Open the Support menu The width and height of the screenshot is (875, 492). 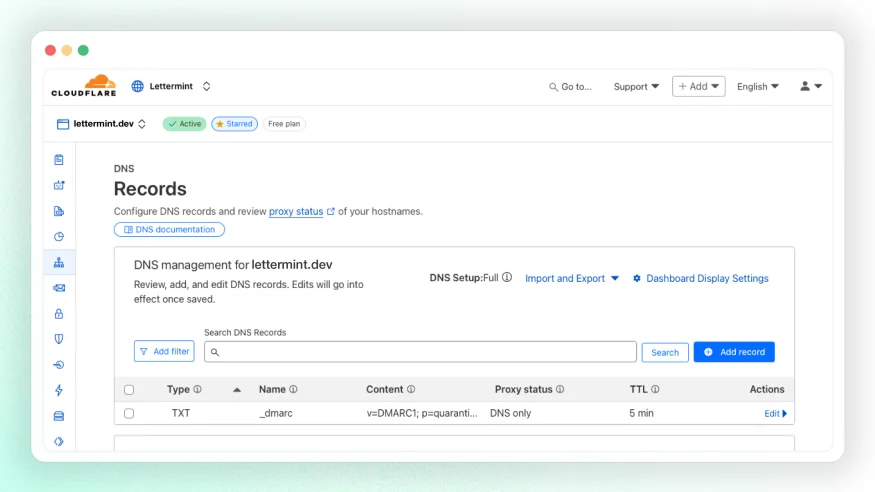tap(636, 86)
